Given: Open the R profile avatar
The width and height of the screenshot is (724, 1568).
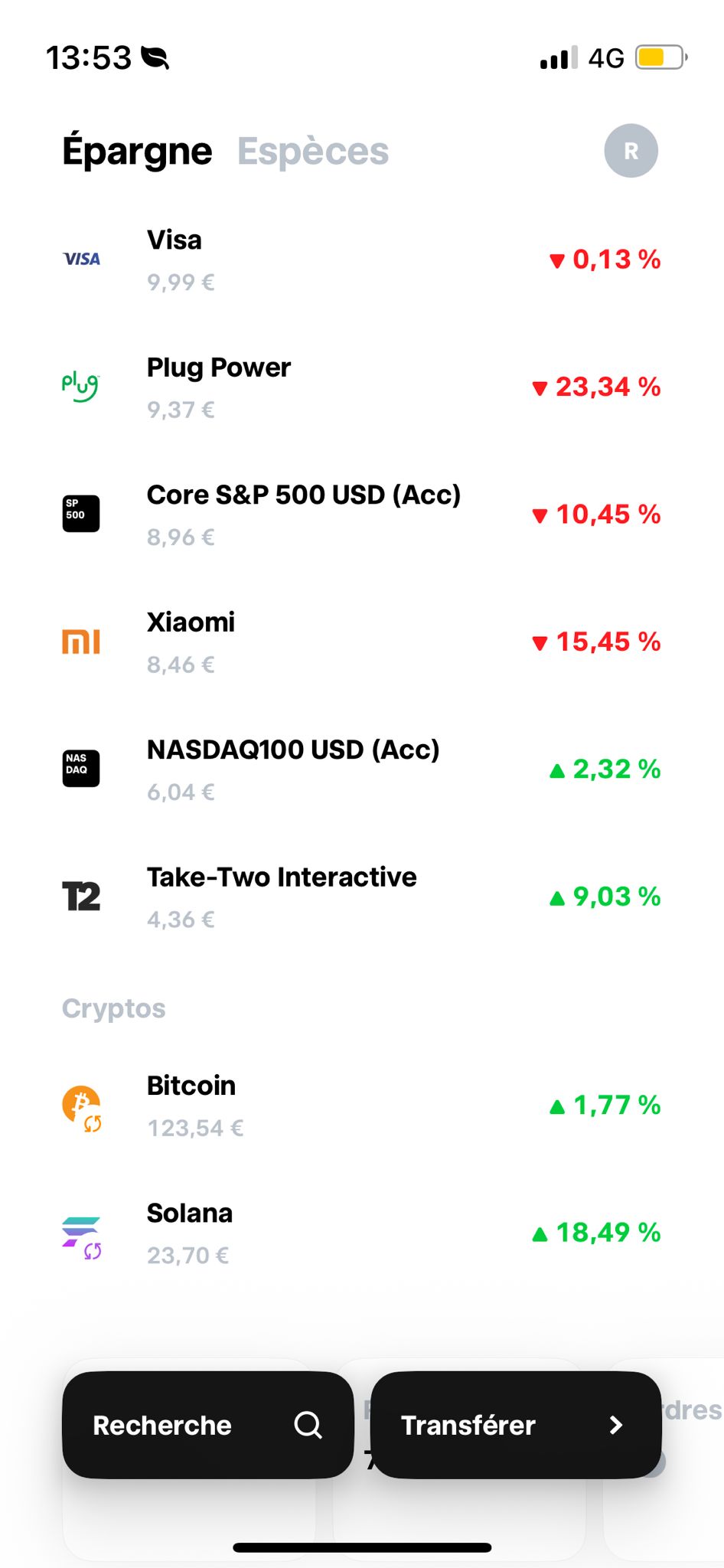Looking at the screenshot, I should point(631,151).
